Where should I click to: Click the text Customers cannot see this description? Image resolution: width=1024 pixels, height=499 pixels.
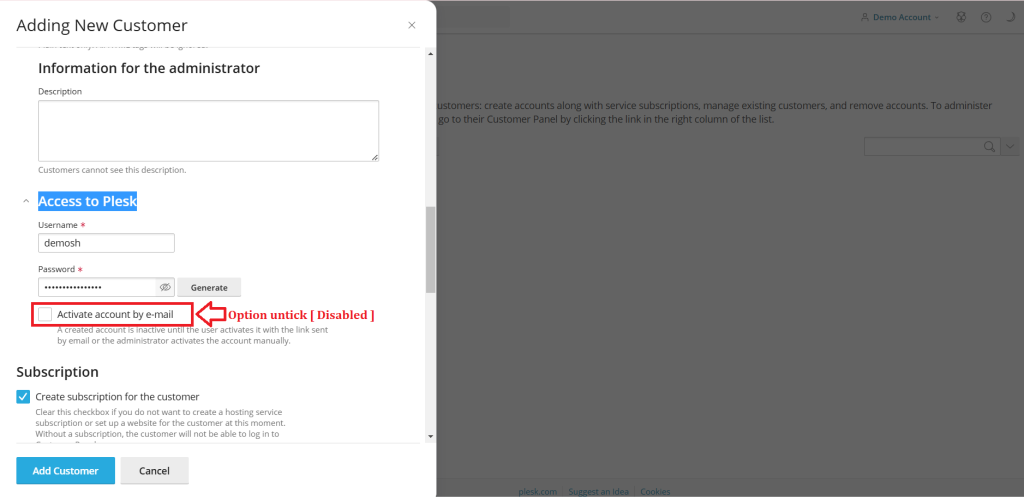tap(112, 170)
